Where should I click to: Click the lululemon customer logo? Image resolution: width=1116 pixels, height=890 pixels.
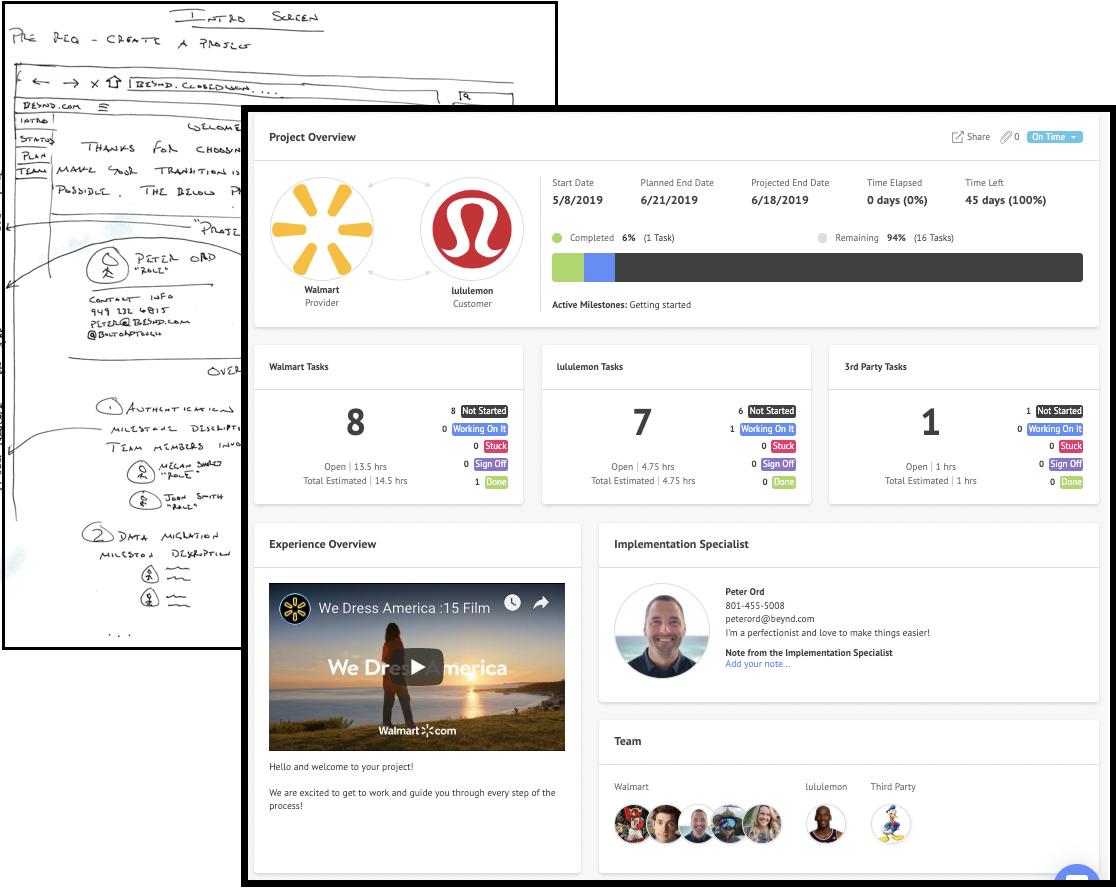tap(472, 229)
